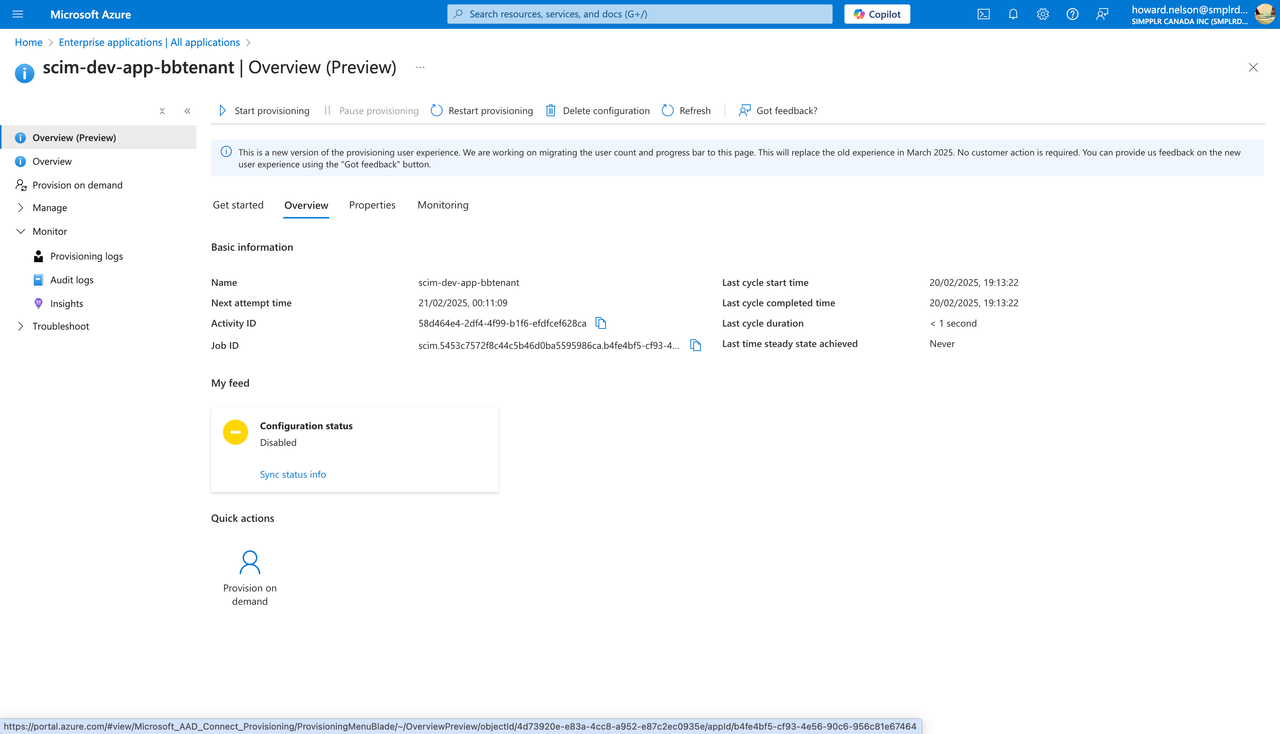This screenshot has height=734, width=1280.
Task: Go to Enterprise applications breadcrumb link
Action: point(149,42)
